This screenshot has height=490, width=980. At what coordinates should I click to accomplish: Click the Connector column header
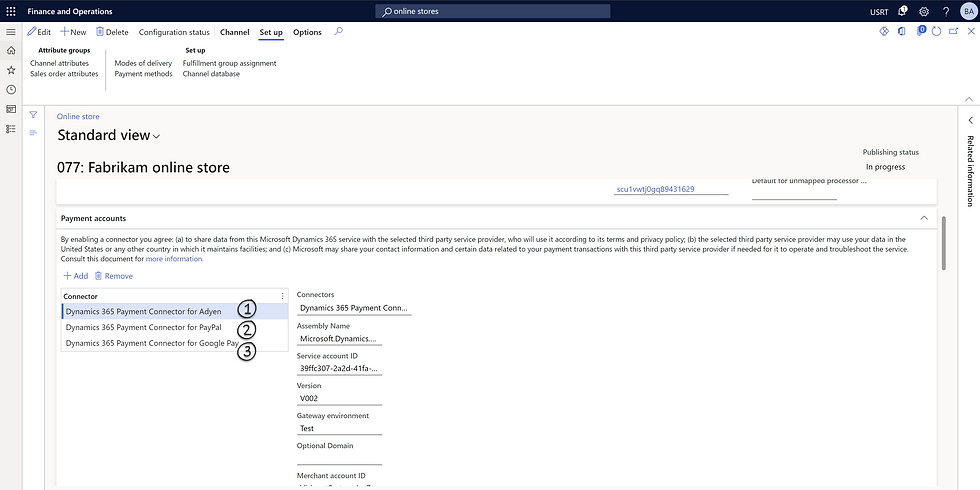tap(80, 296)
